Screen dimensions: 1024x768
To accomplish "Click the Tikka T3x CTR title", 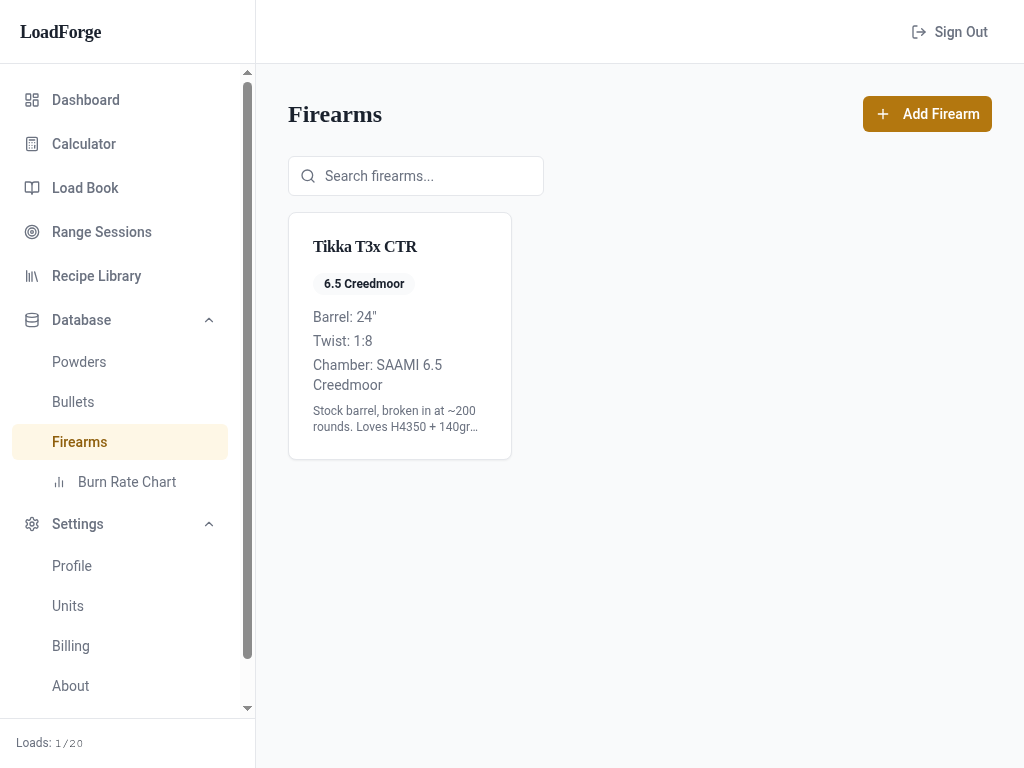I will pos(365,247).
